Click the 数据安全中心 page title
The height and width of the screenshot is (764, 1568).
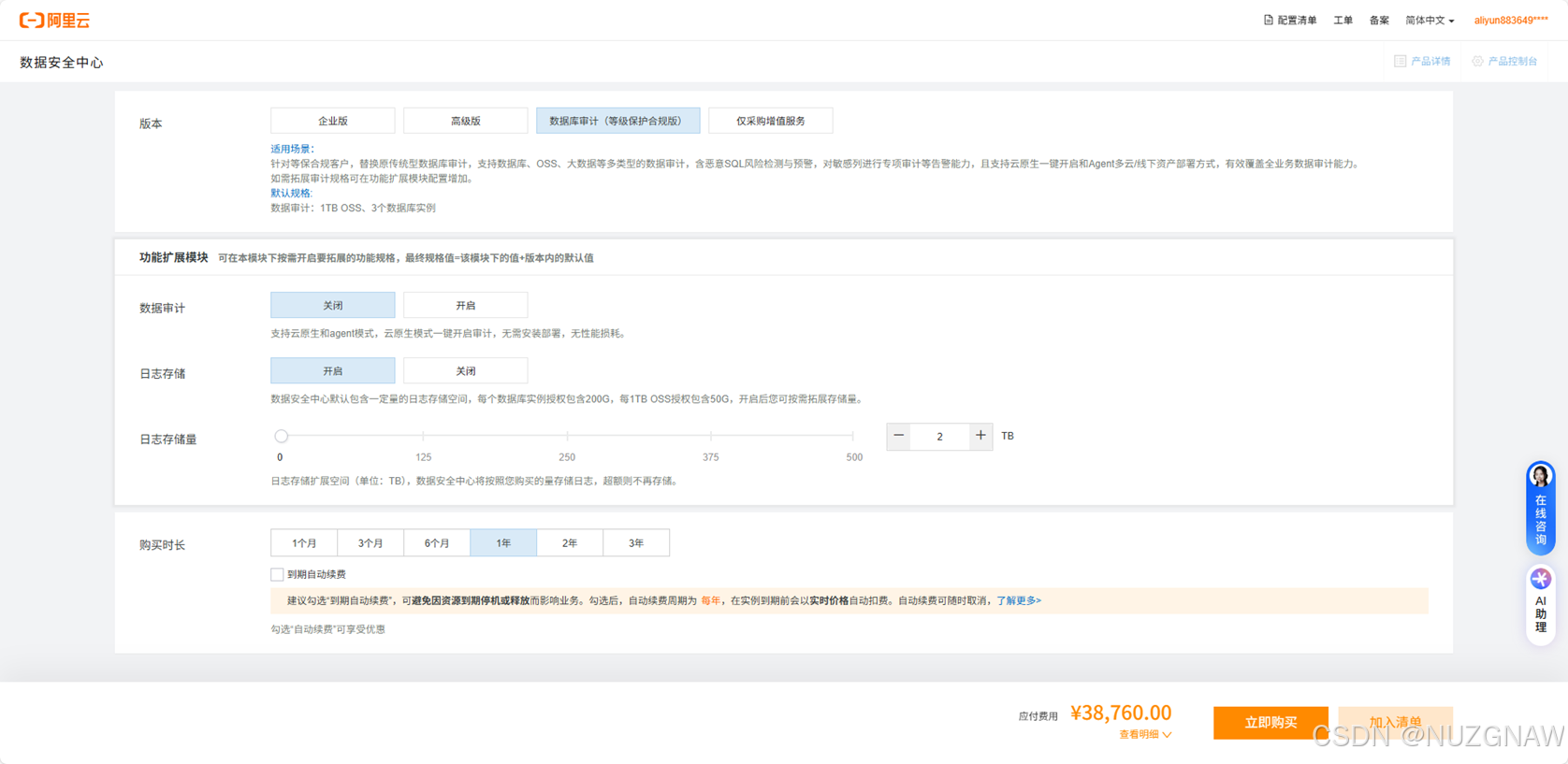(x=62, y=63)
